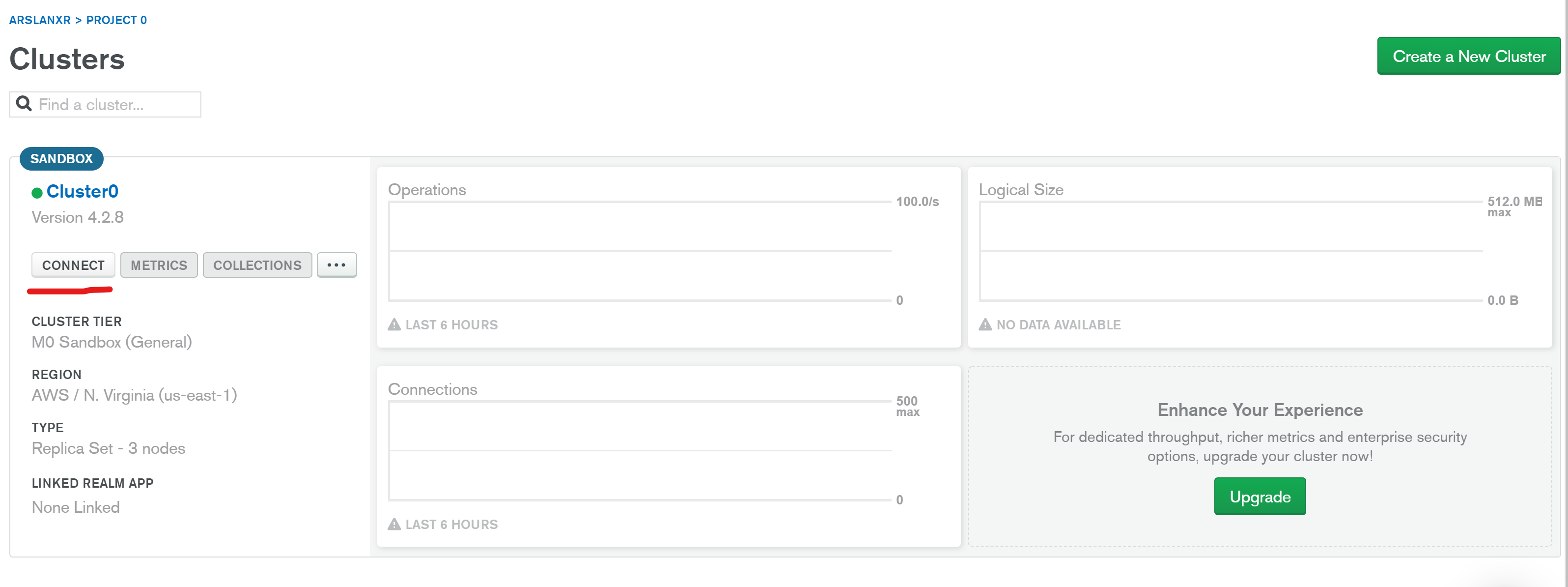Open the Cluster0 name link
The width and height of the screenshot is (1568, 587).
click(x=82, y=191)
